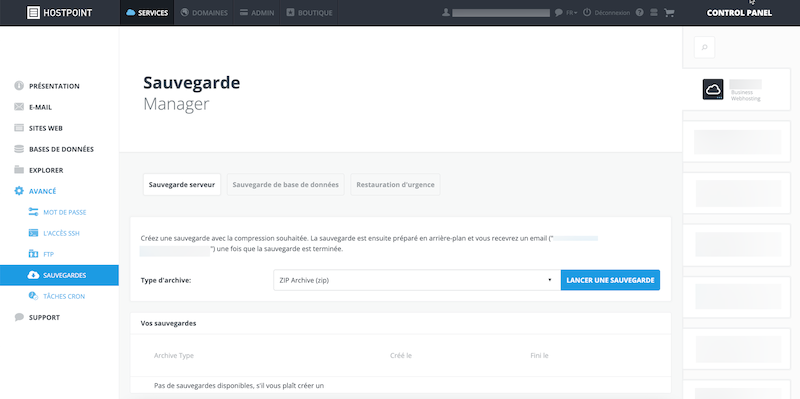Open Explorer in the sidebar
800x399 pixels.
point(46,170)
